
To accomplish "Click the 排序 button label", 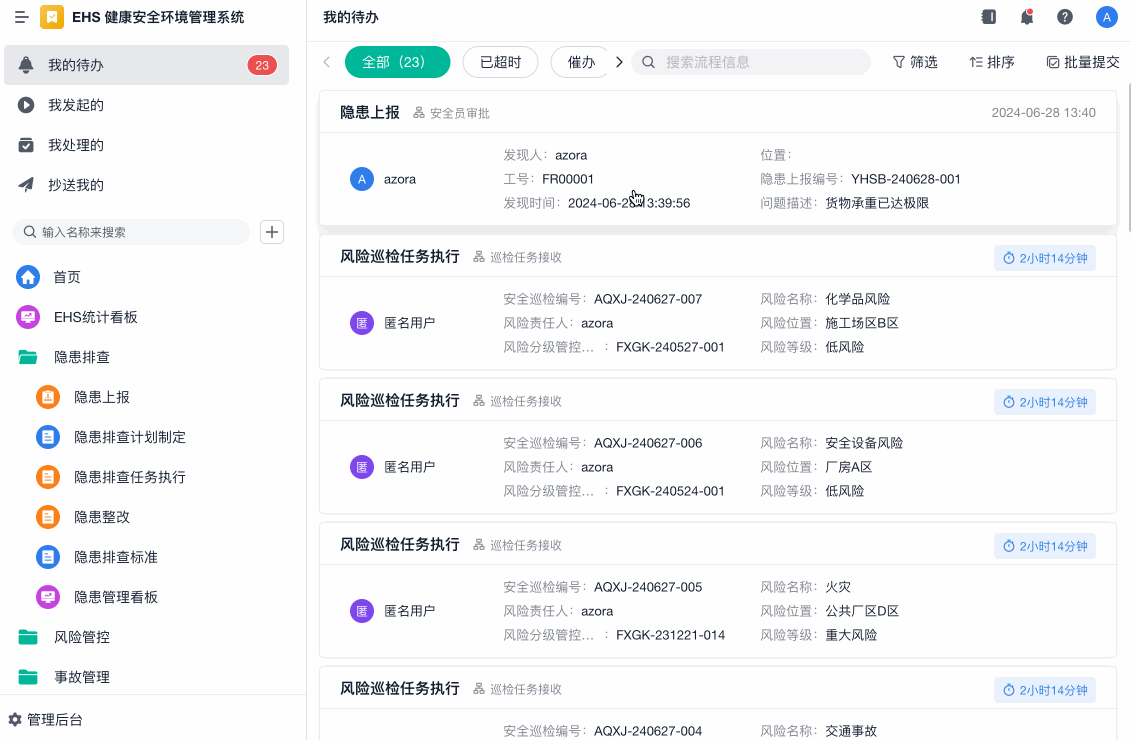I will click(1001, 63).
